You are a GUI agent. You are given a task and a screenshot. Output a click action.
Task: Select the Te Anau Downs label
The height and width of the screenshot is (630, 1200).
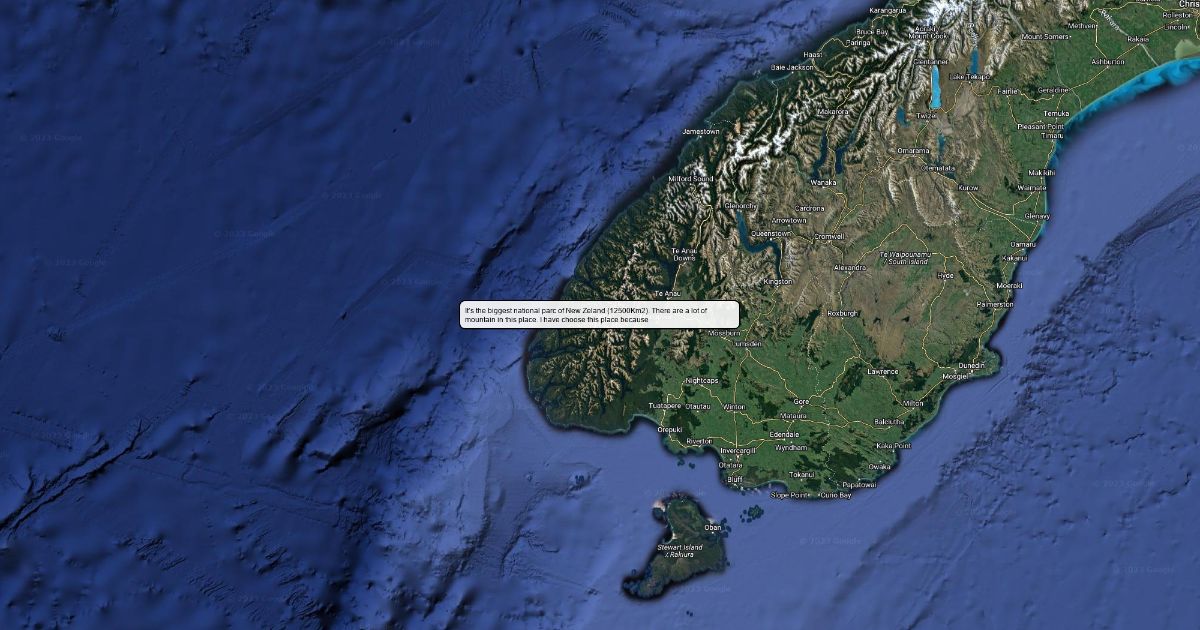coord(684,254)
